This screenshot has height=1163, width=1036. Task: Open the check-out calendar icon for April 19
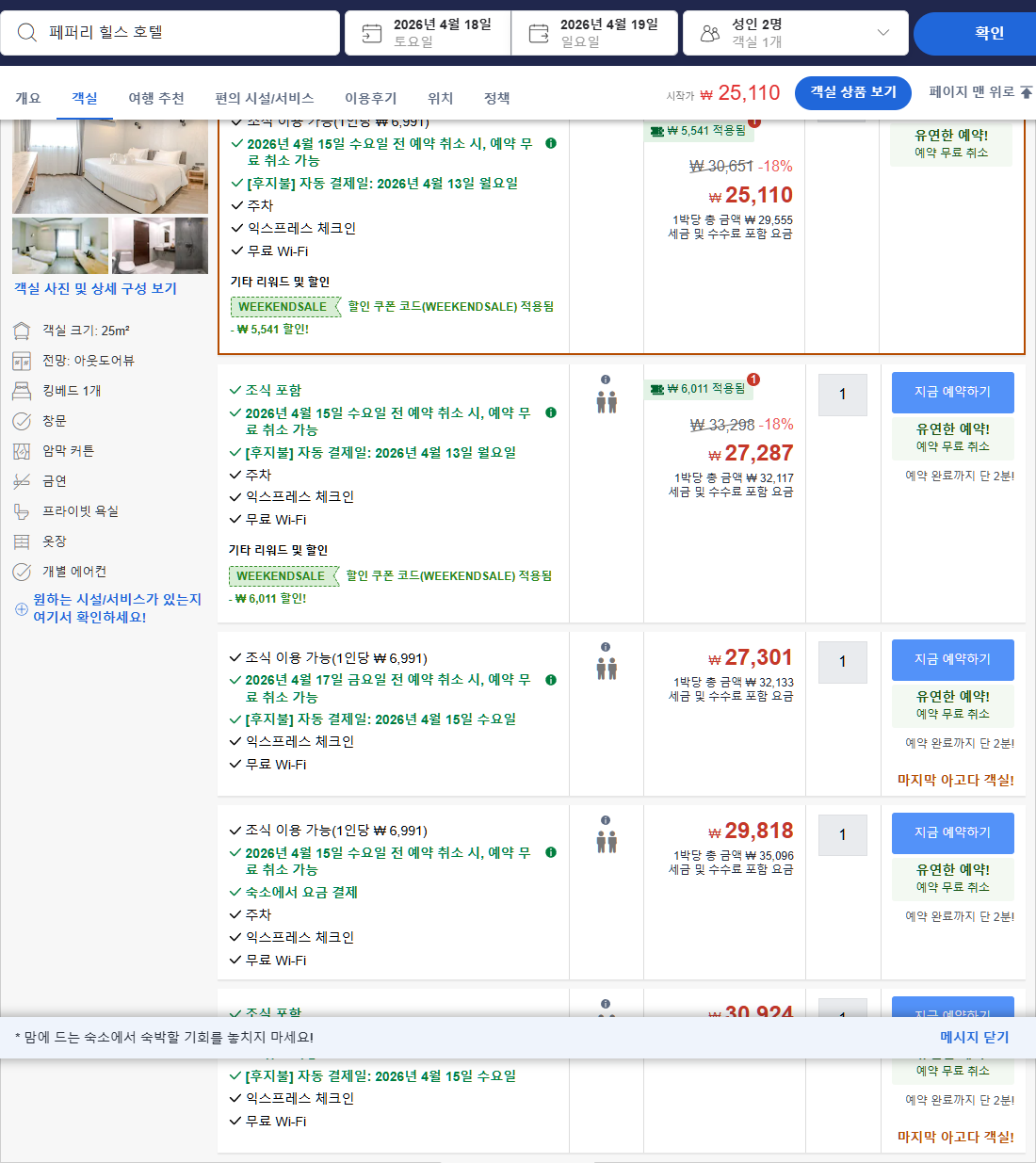pyautogui.click(x=539, y=34)
